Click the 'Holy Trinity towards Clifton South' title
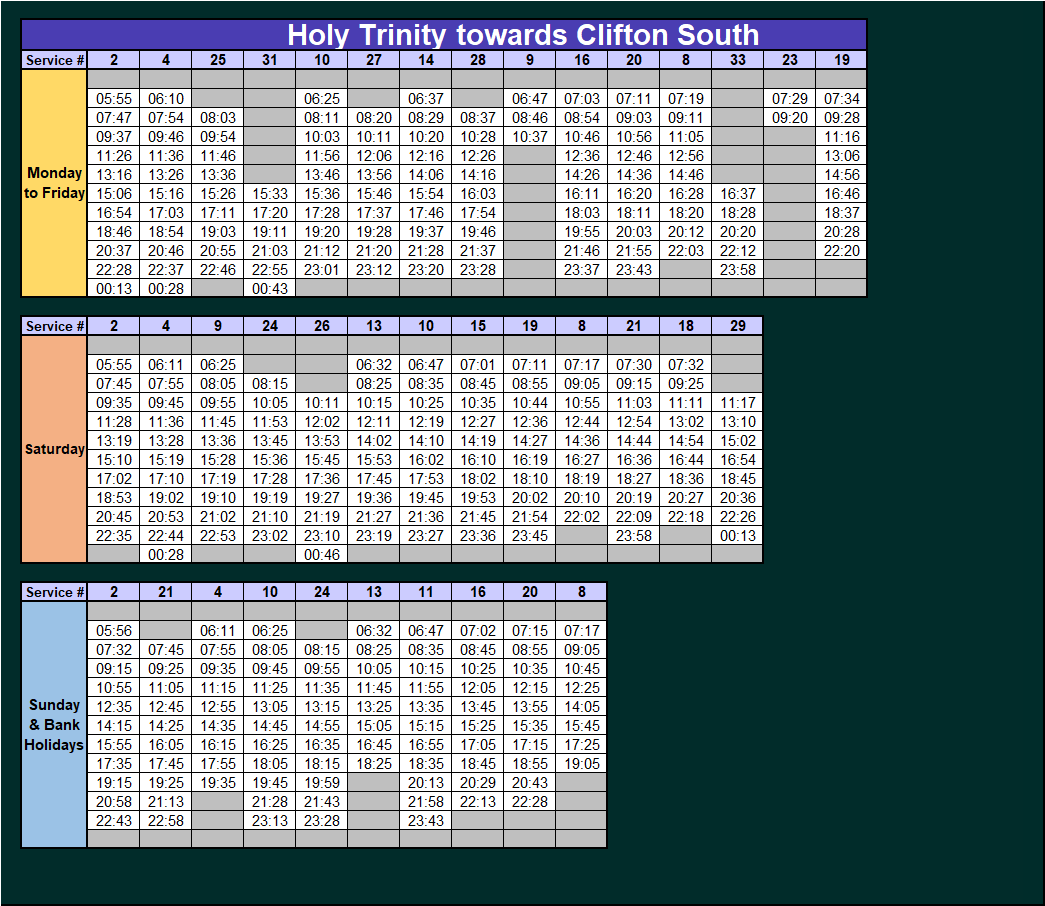Screen dimensions: 1045x906 pos(522,35)
